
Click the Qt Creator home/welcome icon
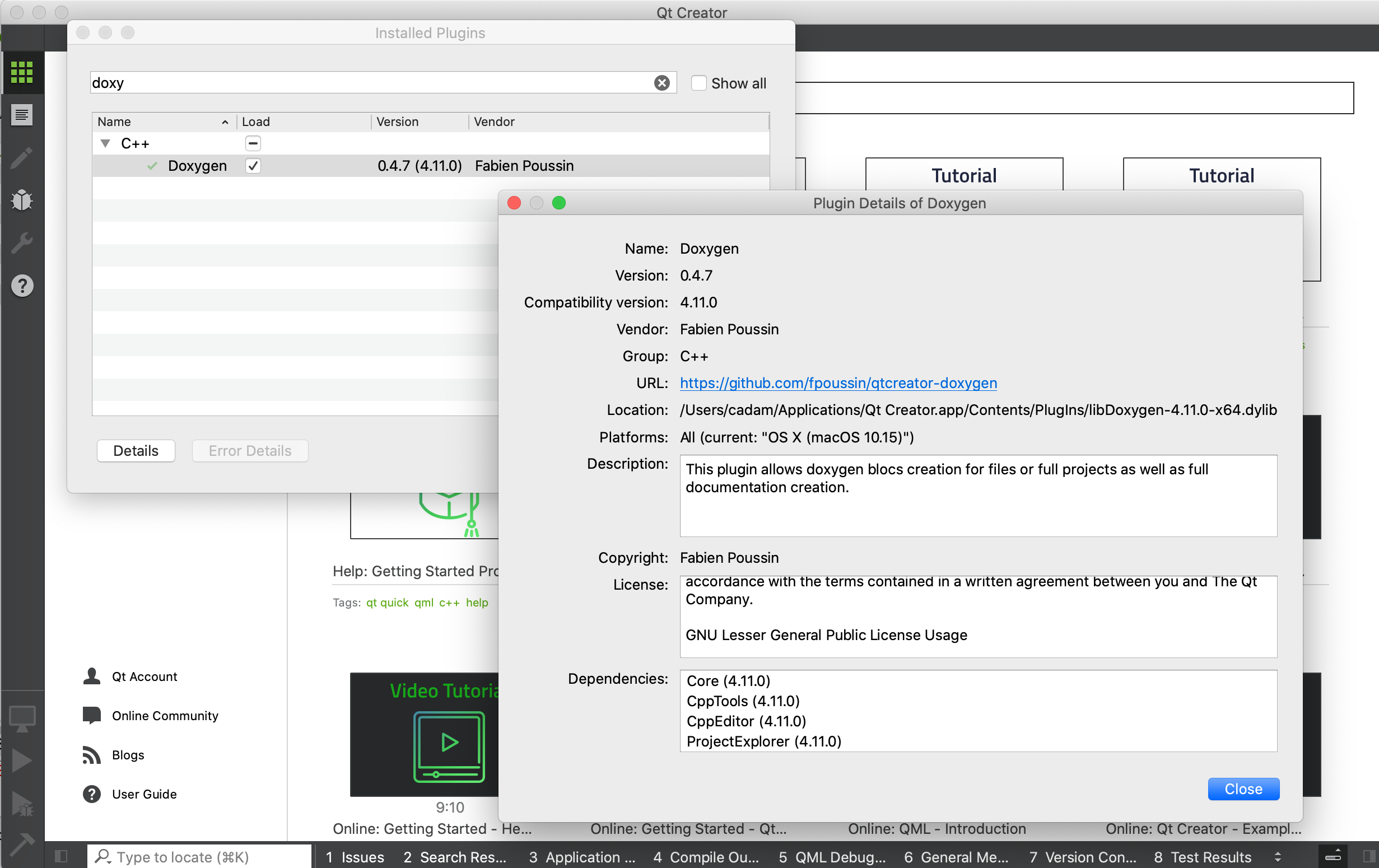pos(22,73)
